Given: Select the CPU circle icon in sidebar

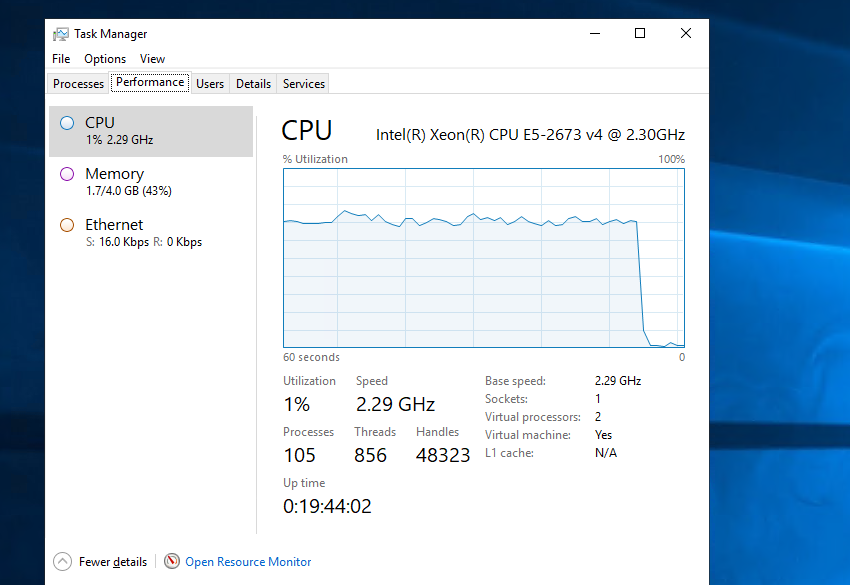Looking at the screenshot, I should pos(67,123).
